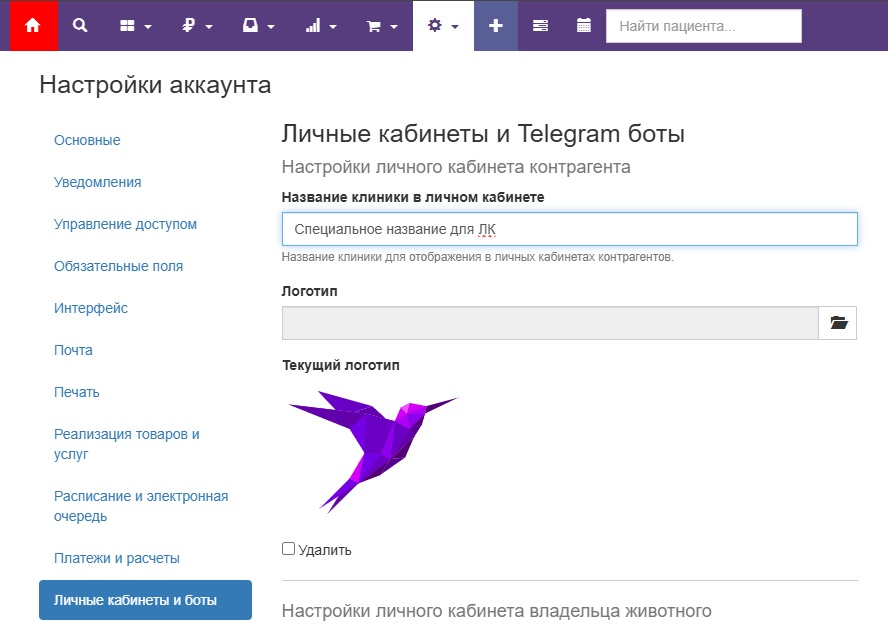Click the current hummingbird logo image

[372, 451]
